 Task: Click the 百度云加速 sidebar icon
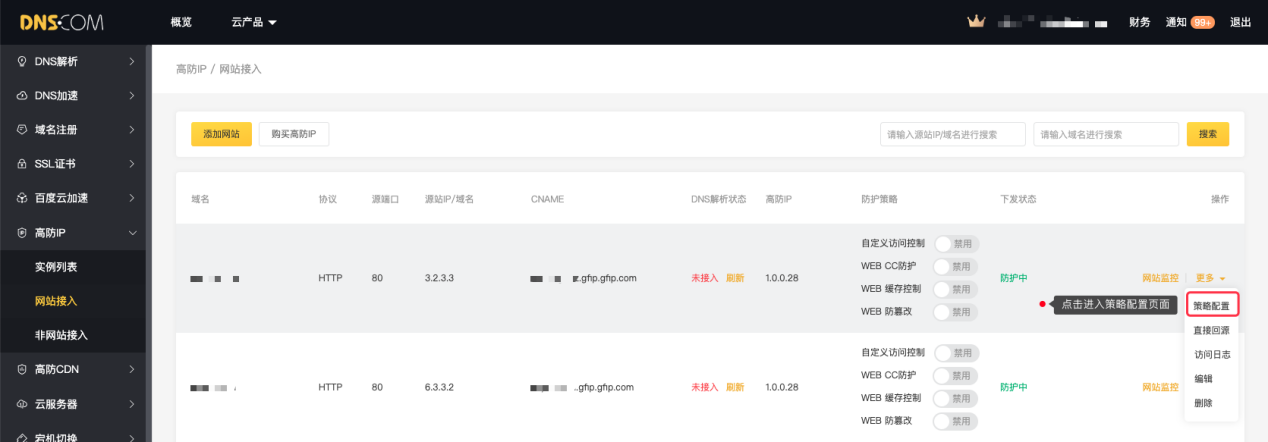(x=22, y=198)
